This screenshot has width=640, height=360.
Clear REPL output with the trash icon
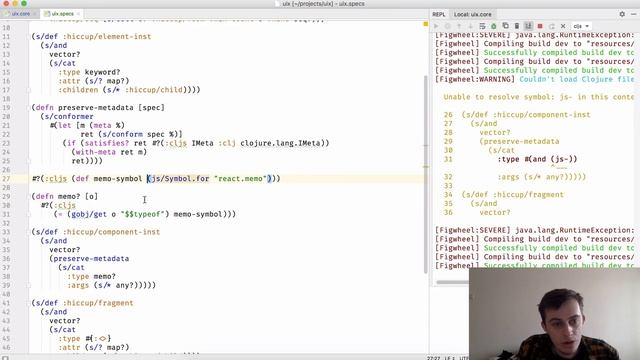click(x=517, y=26)
